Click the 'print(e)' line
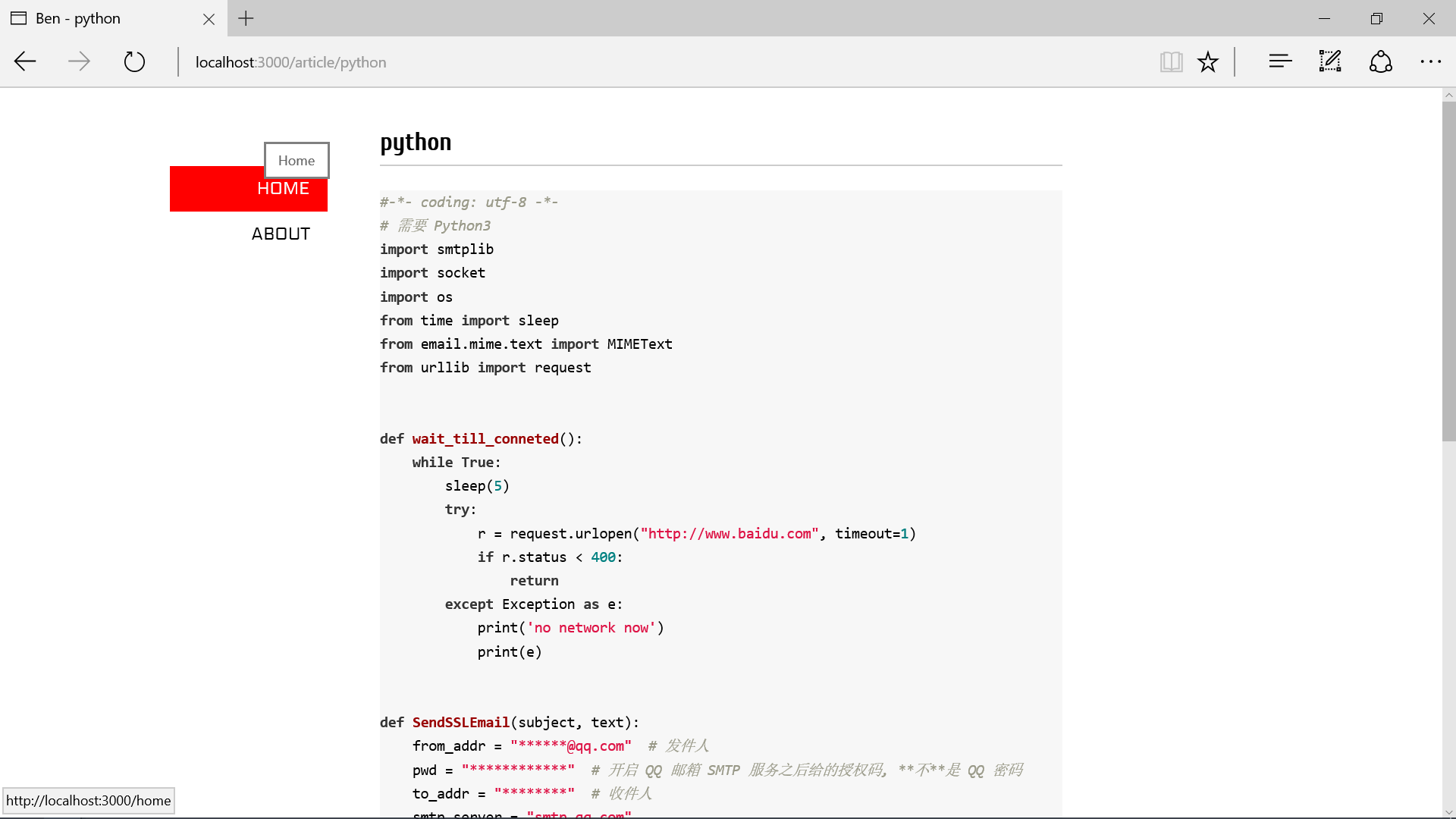 pos(510,652)
